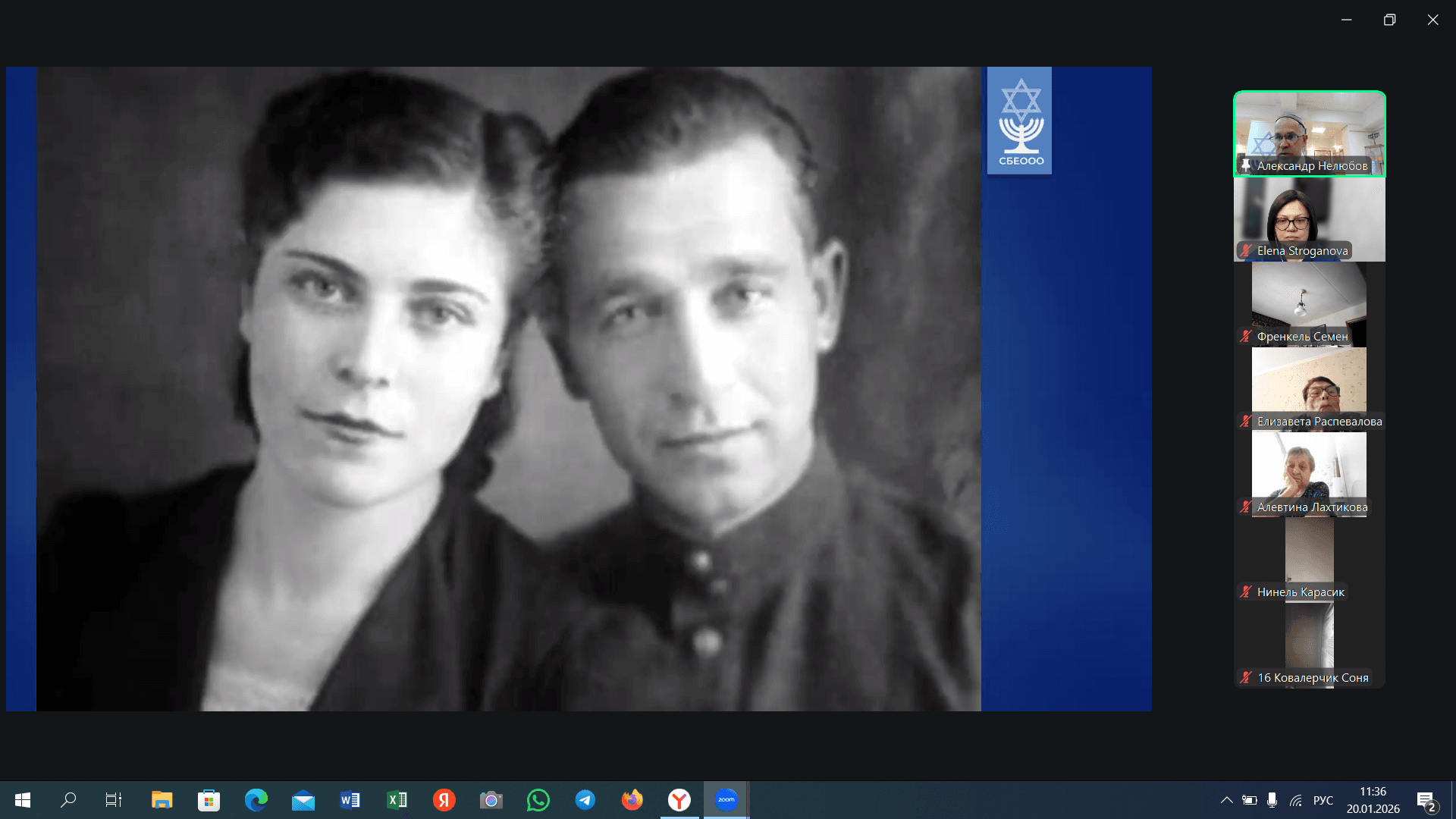This screenshot has width=1456, height=819.
Task: Restore down the Zoom window
Action: pyautogui.click(x=1389, y=20)
